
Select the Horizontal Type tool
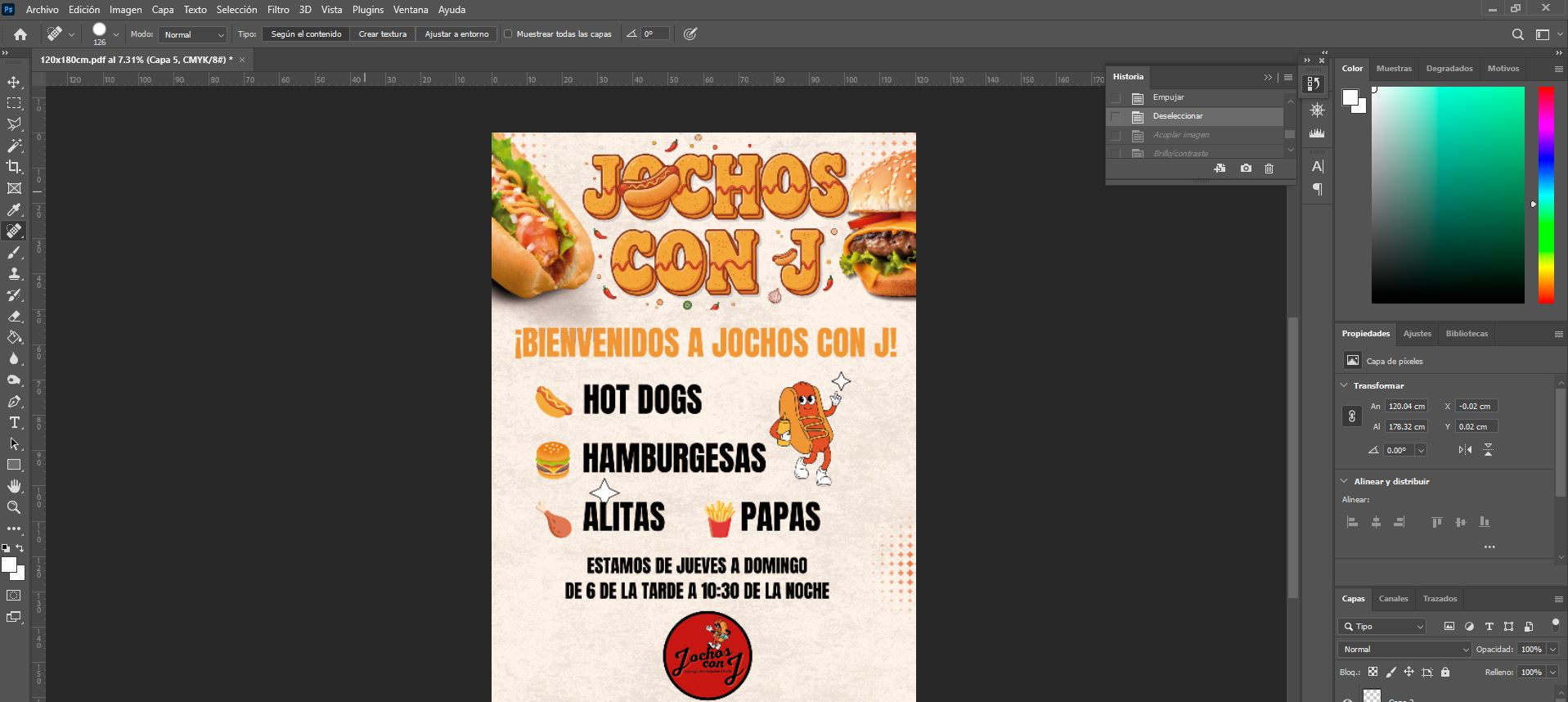(14, 422)
